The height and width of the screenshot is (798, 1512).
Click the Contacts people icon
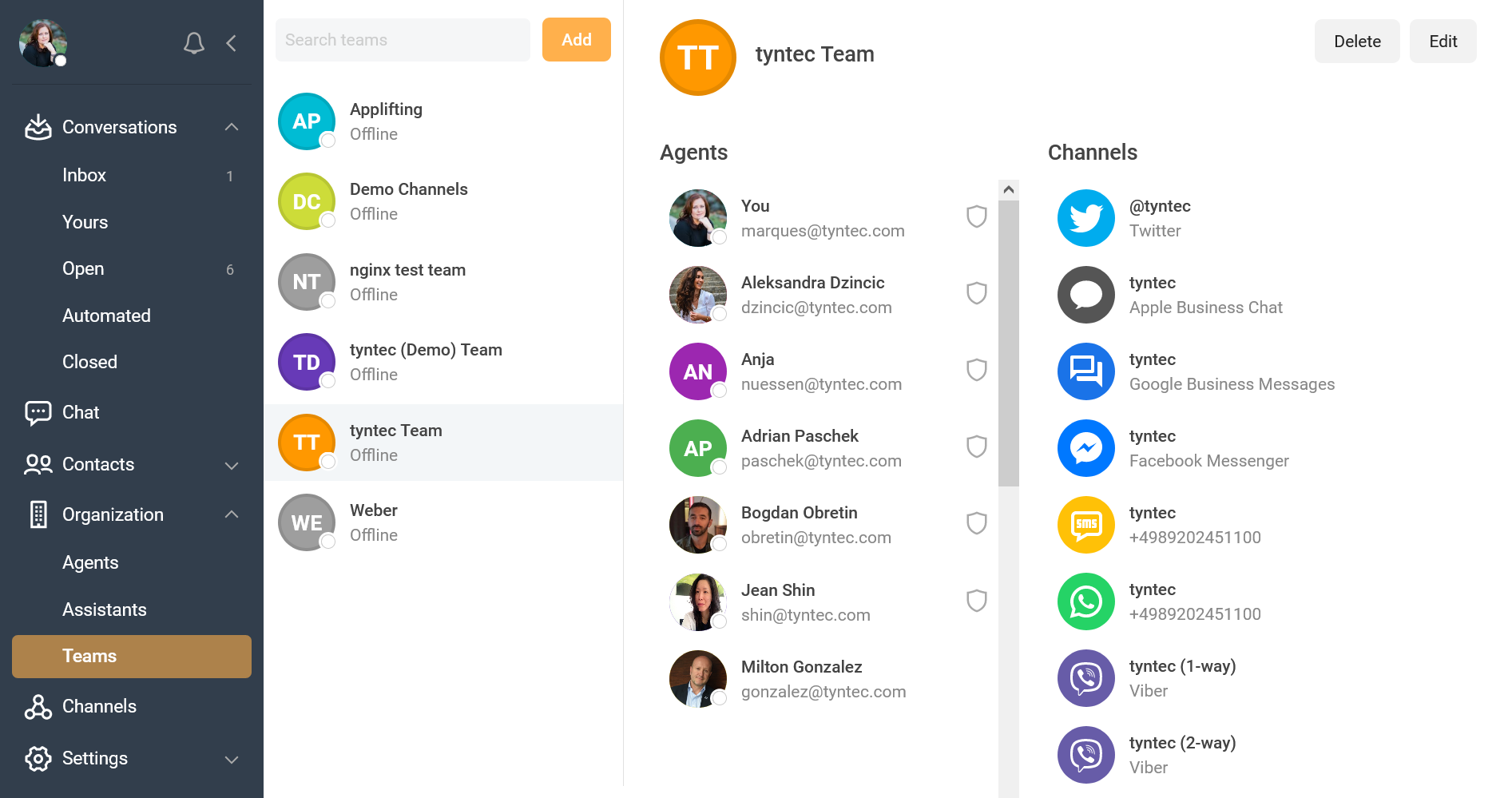pyautogui.click(x=38, y=464)
